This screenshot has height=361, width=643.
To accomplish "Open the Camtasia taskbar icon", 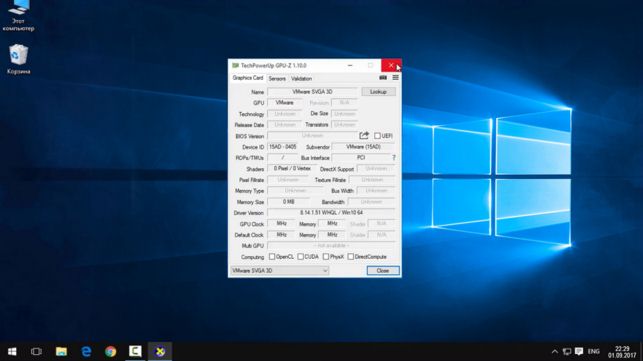I will coord(135,352).
